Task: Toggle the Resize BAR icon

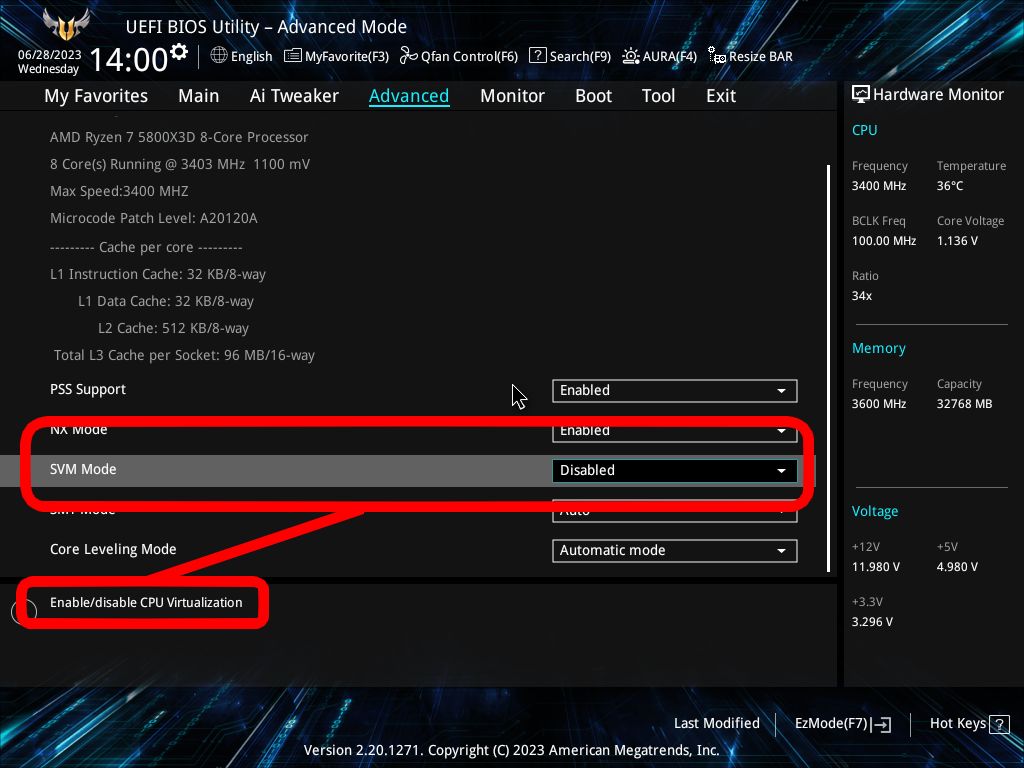Action: [717, 56]
